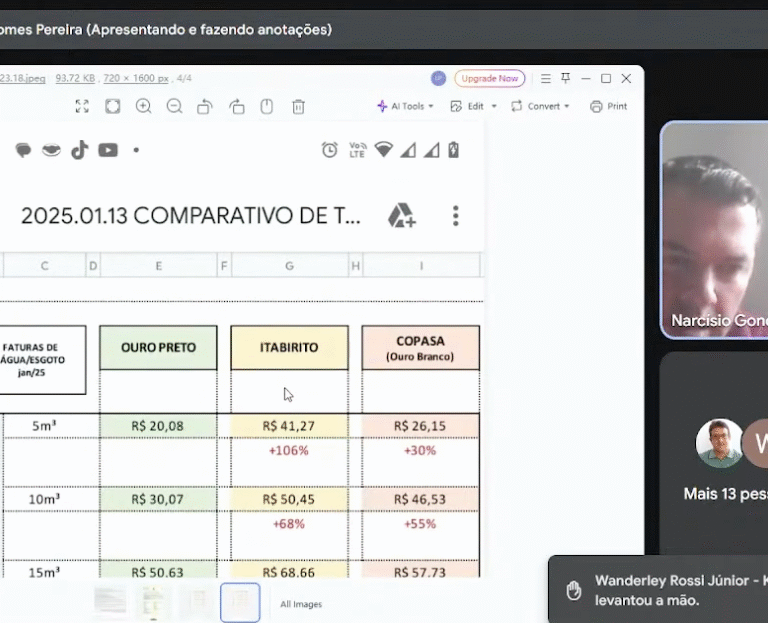Click the fullscreen view icon

82,106
